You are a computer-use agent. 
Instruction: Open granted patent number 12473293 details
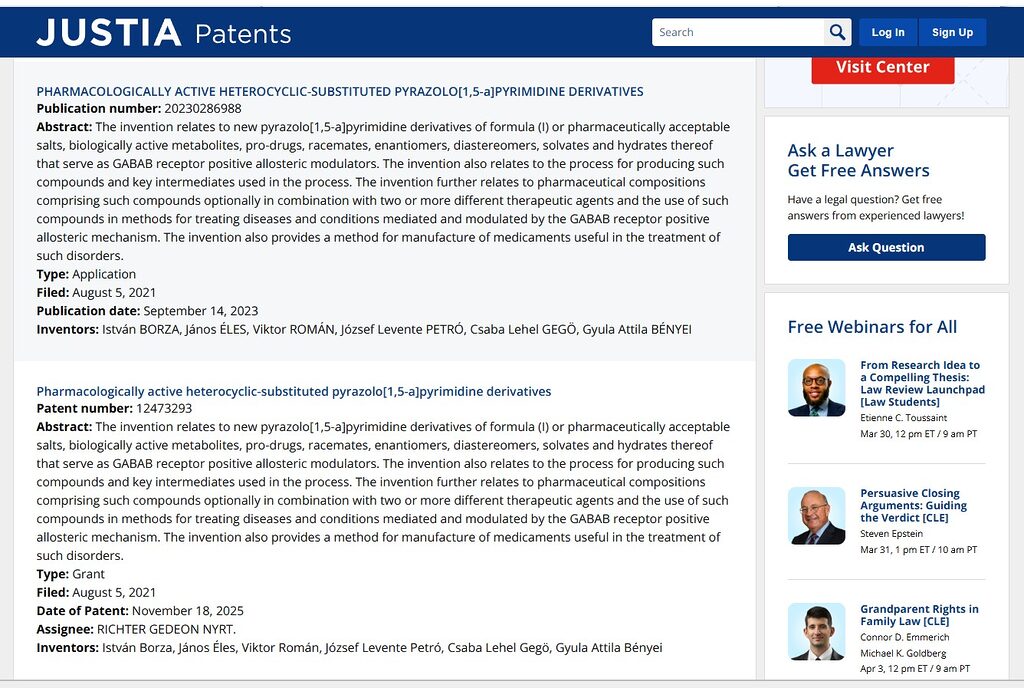294,391
